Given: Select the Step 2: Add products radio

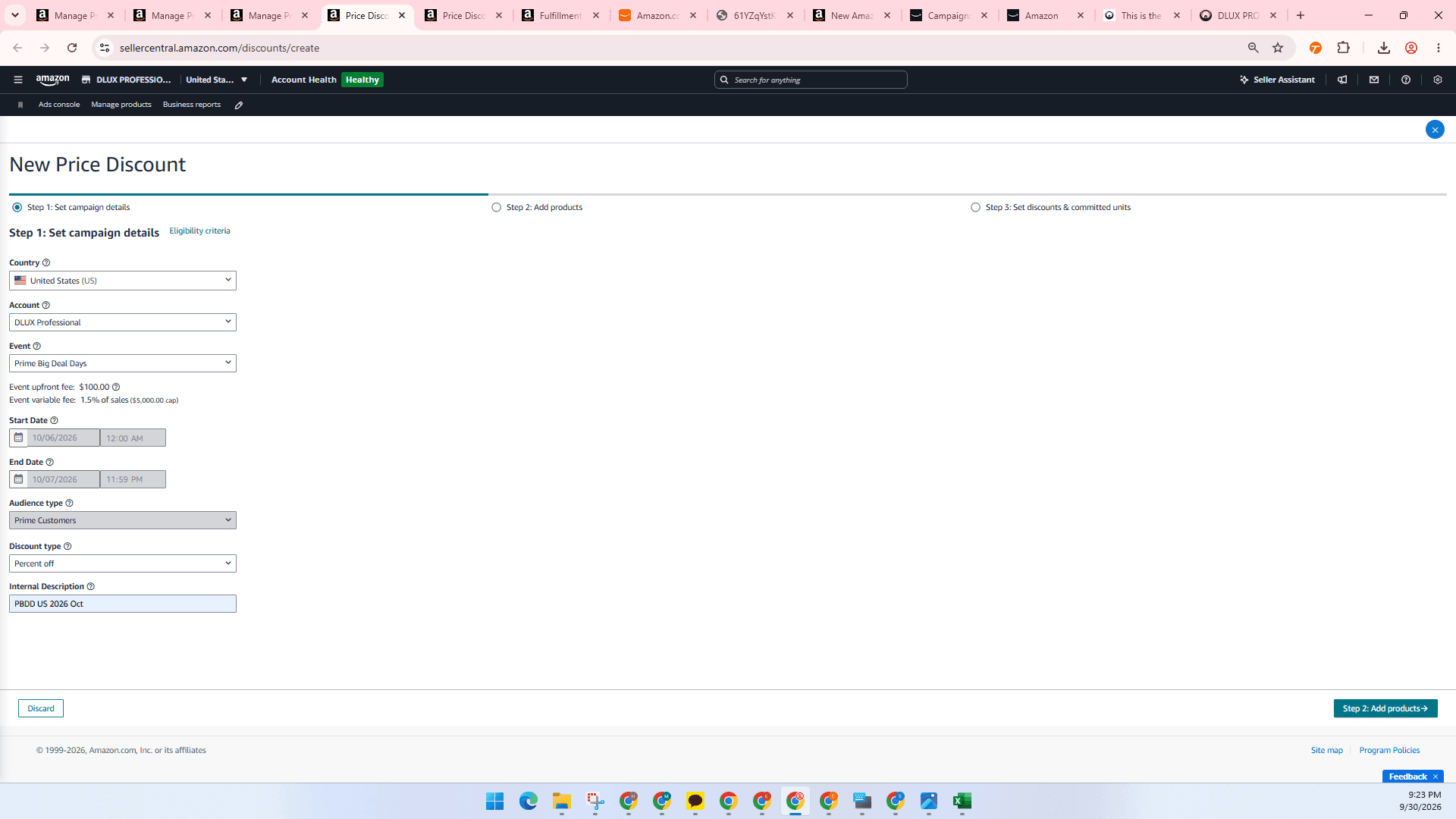Looking at the screenshot, I should [496, 208].
